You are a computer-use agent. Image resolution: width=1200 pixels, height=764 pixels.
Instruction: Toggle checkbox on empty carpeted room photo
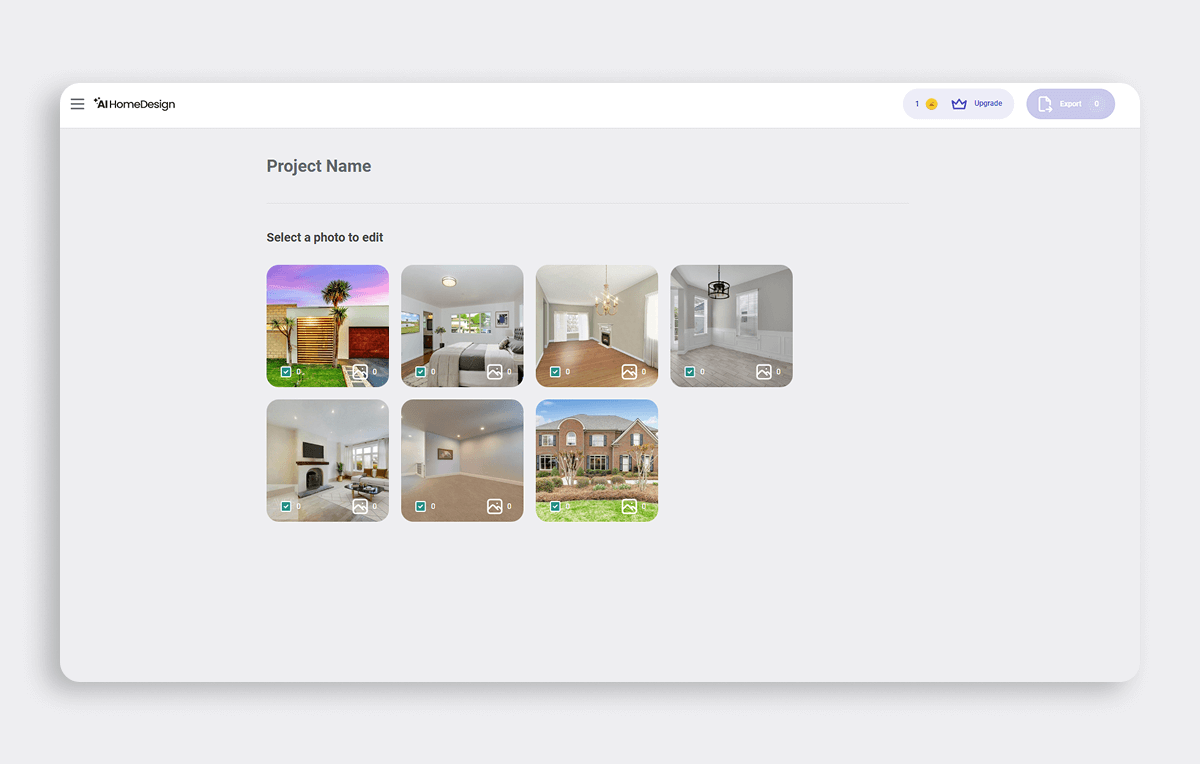[420, 506]
